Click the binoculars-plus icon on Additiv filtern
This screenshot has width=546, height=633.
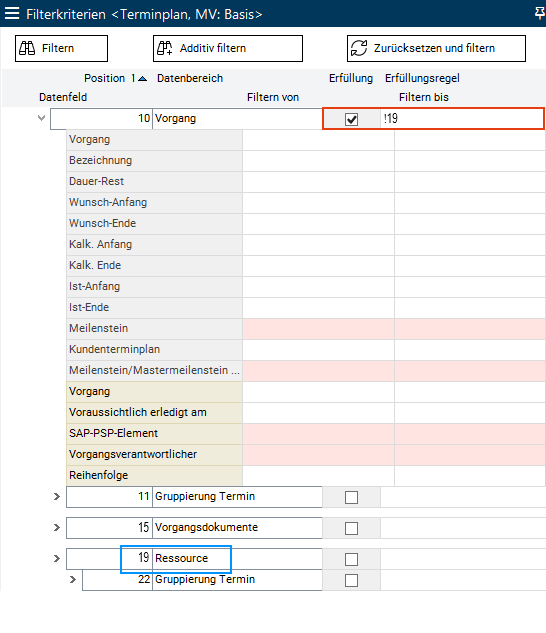pyautogui.click(x=164, y=48)
